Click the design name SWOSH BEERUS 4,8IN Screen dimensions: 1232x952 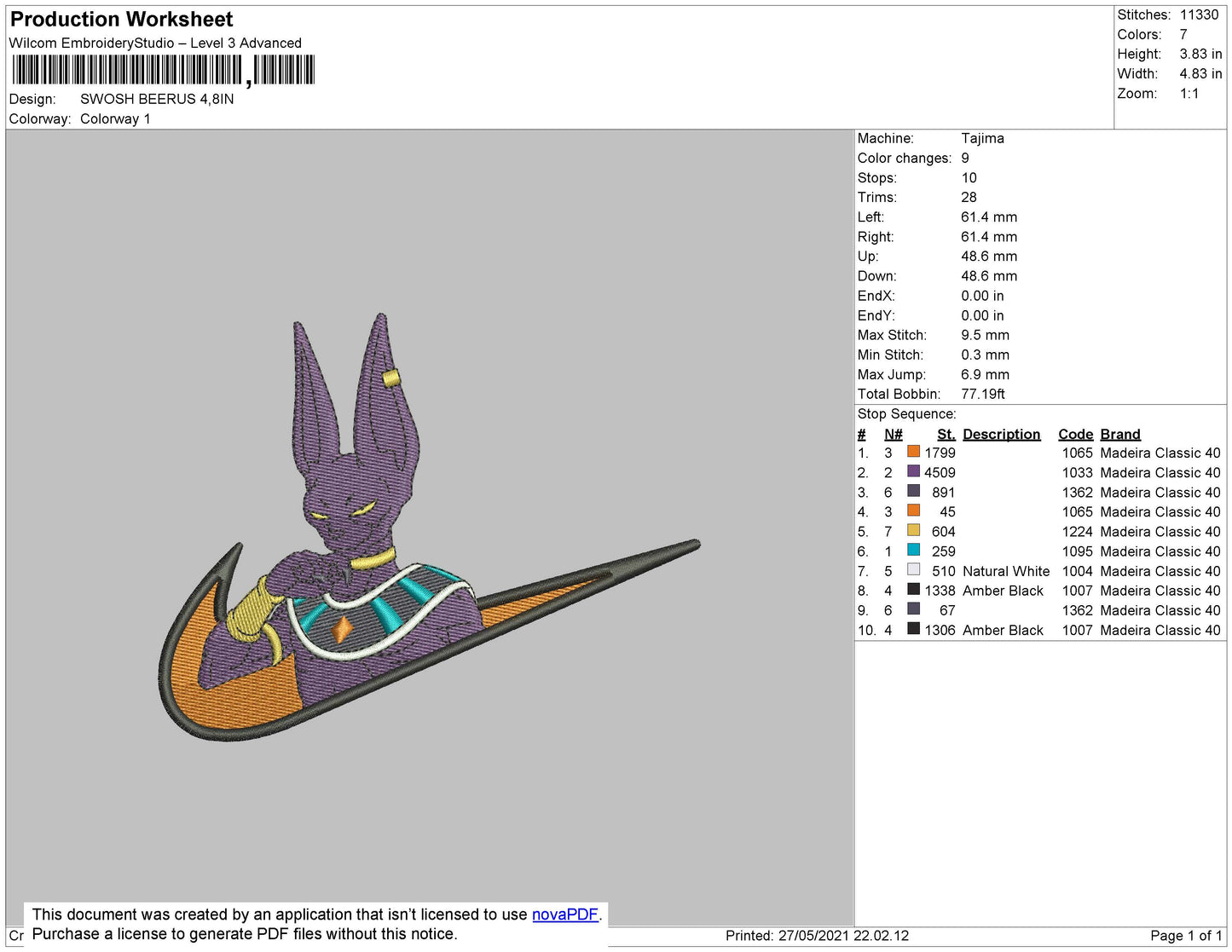pos(157,99)
